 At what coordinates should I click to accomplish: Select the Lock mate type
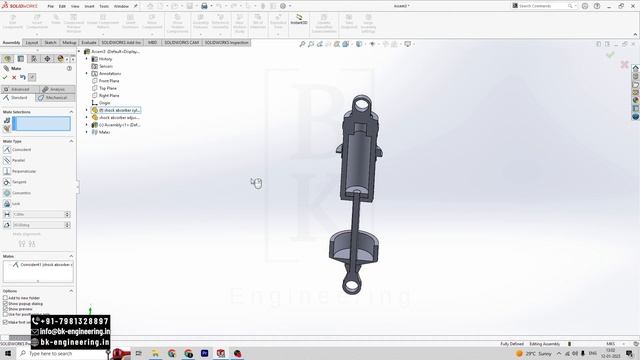[x=12, y=203]
